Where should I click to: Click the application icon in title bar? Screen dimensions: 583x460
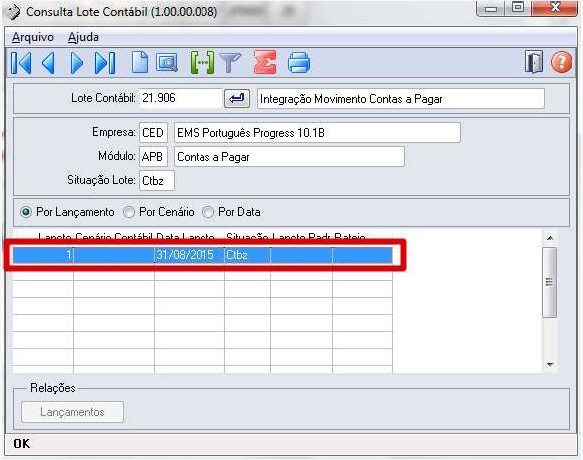coord(13,12)
